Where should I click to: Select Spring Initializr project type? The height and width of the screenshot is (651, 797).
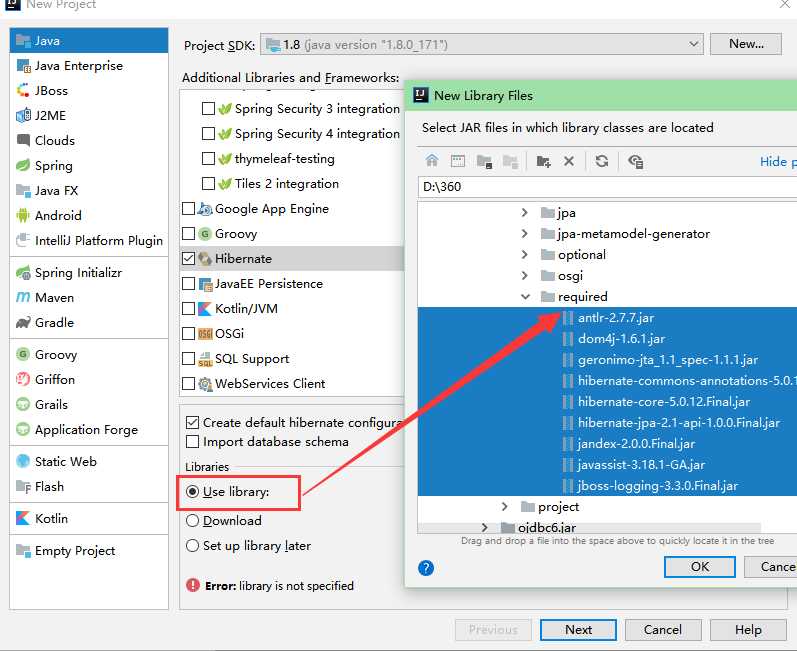pyautogui.click(x=88, y=272)
